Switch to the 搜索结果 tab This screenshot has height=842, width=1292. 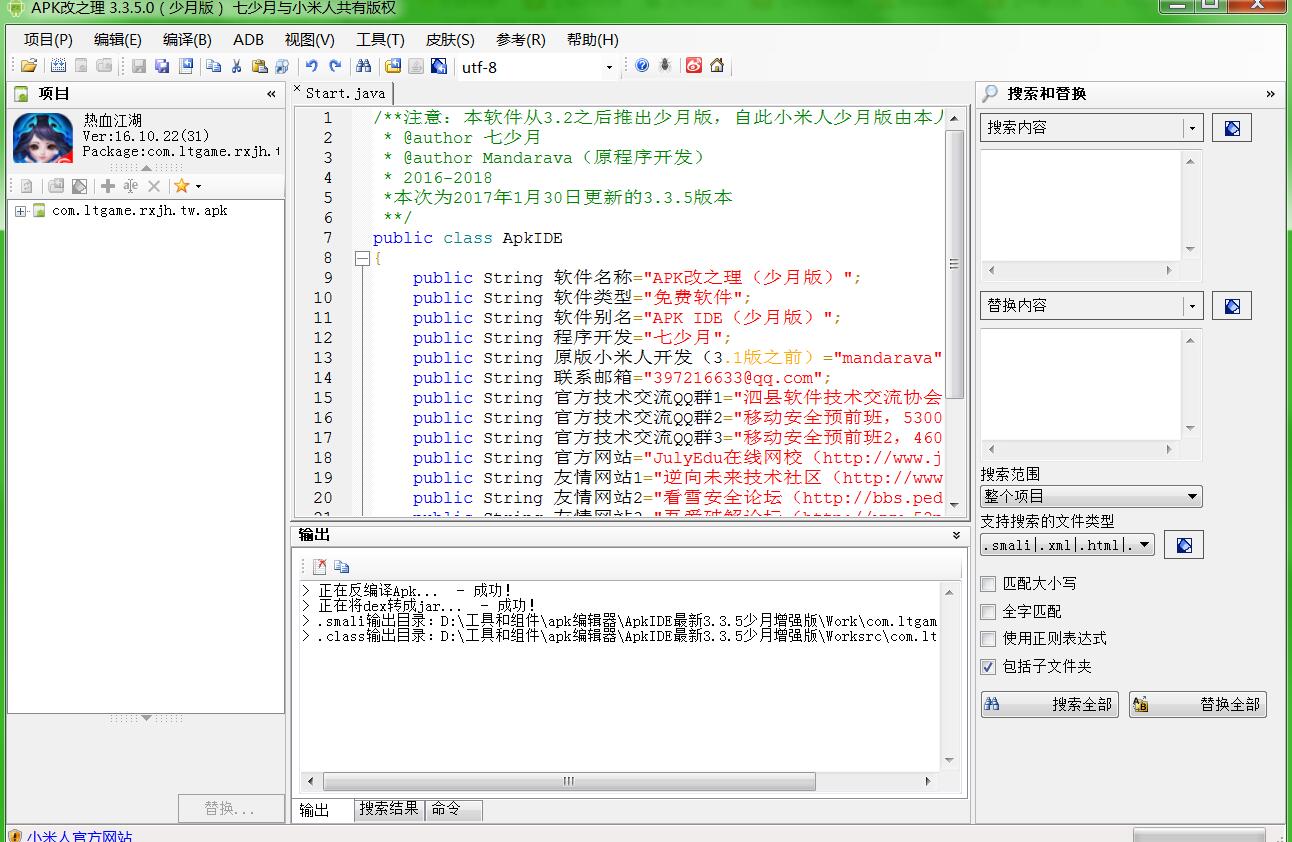tap(389, 809)
